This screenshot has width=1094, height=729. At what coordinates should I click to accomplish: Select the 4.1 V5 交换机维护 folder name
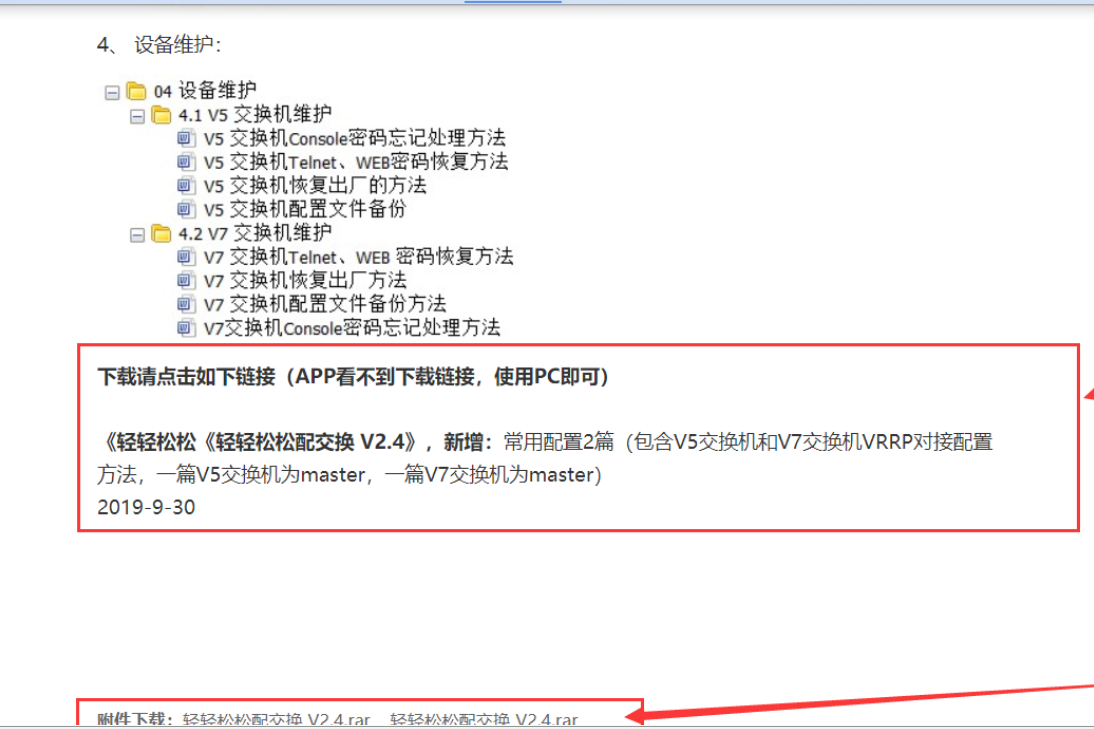[255, 114]
